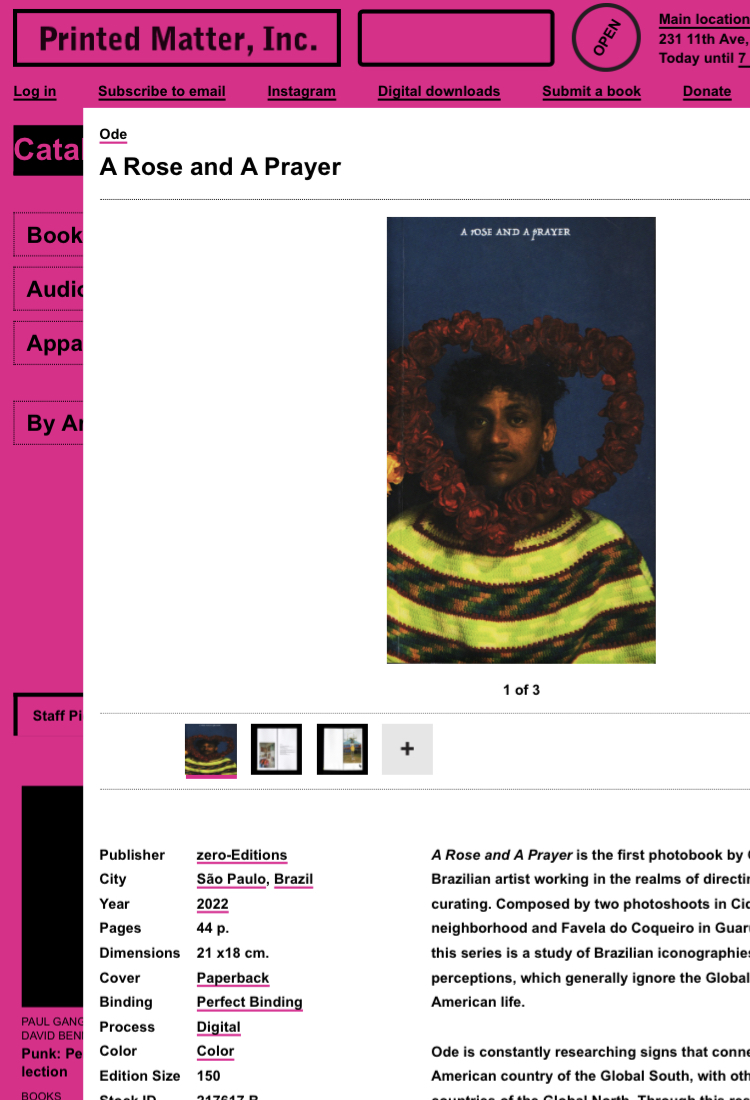Filter by São Paulo city link
This screenshot has height=1100, width=750.
pos(232,880)
